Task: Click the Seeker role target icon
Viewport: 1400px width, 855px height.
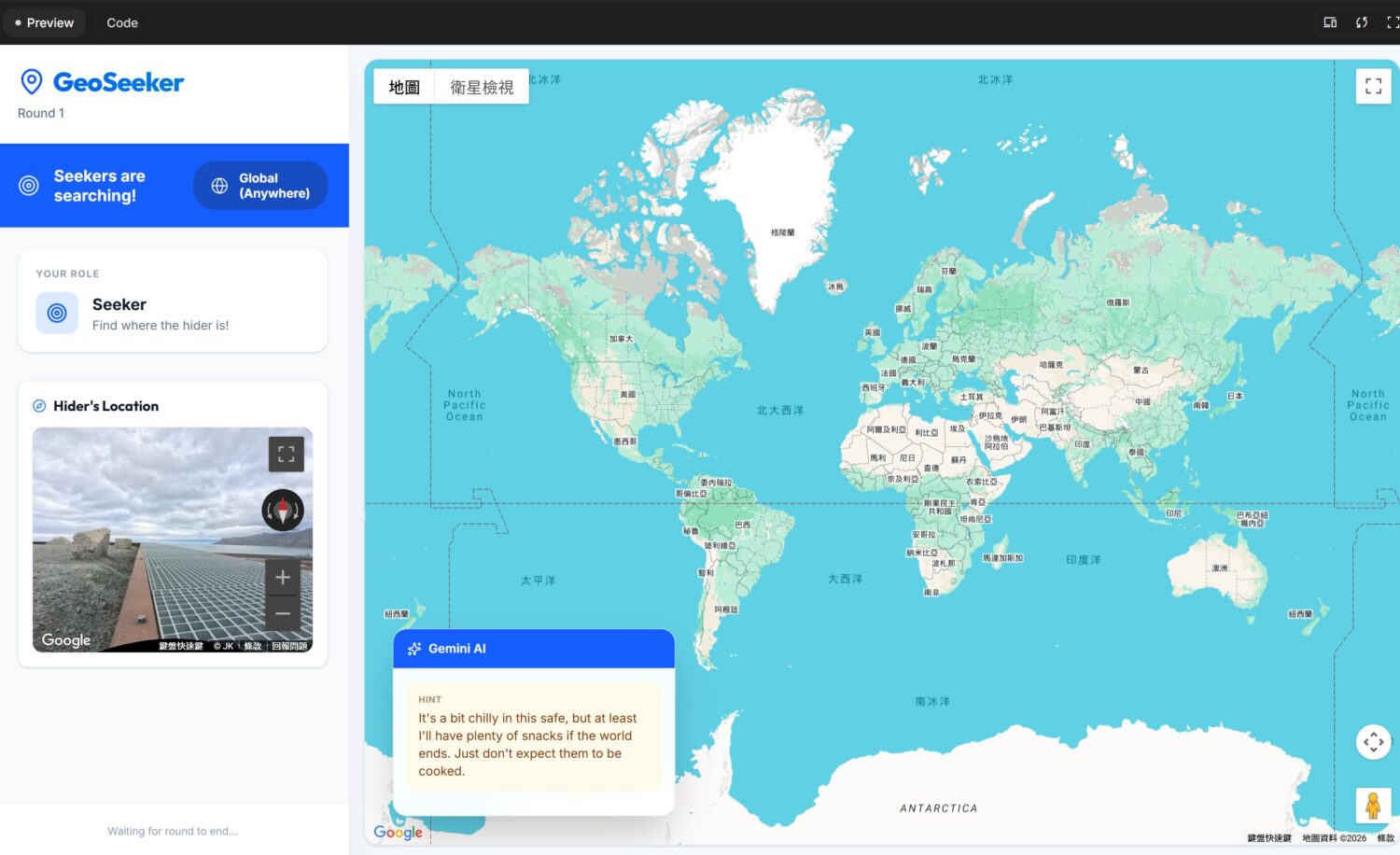Action: click(x=57, y=313)
